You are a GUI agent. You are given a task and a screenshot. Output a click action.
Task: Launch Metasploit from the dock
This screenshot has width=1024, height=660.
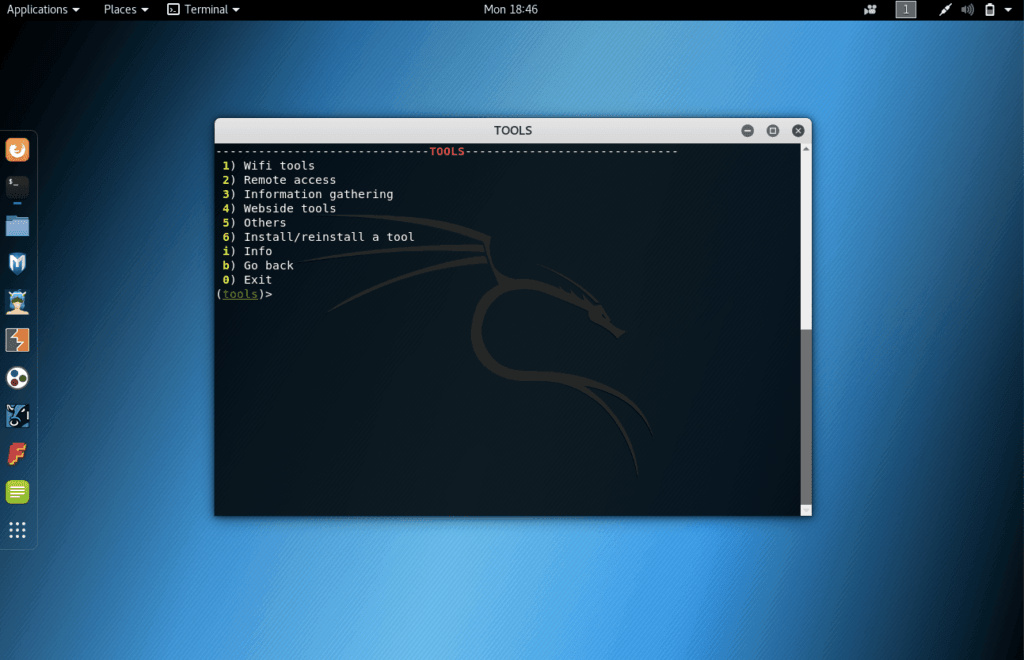click(x=18, y=263)
